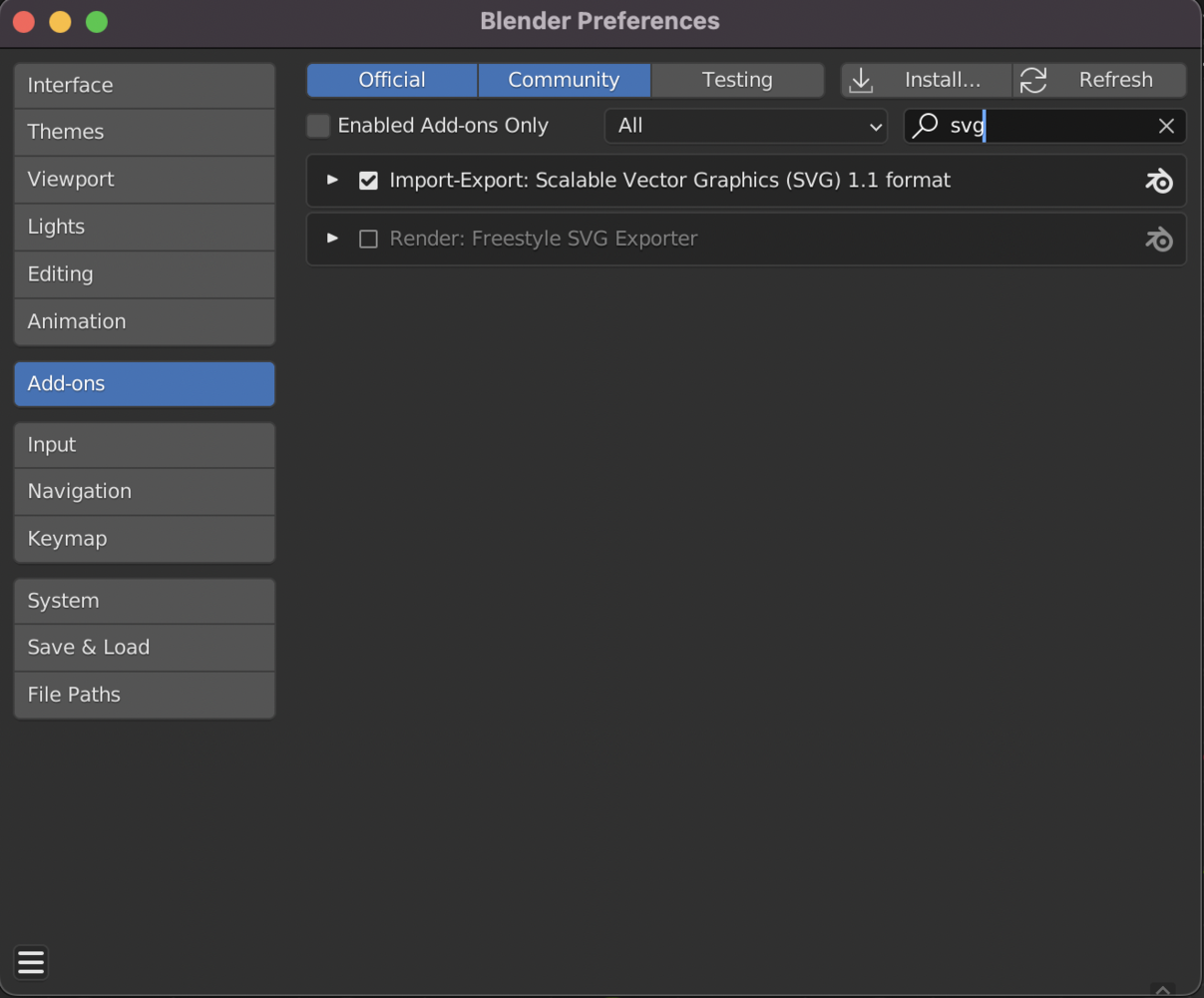Open the Keymap preferences section
This screenshot has height=998, width=1204.
tap(145, 539)
